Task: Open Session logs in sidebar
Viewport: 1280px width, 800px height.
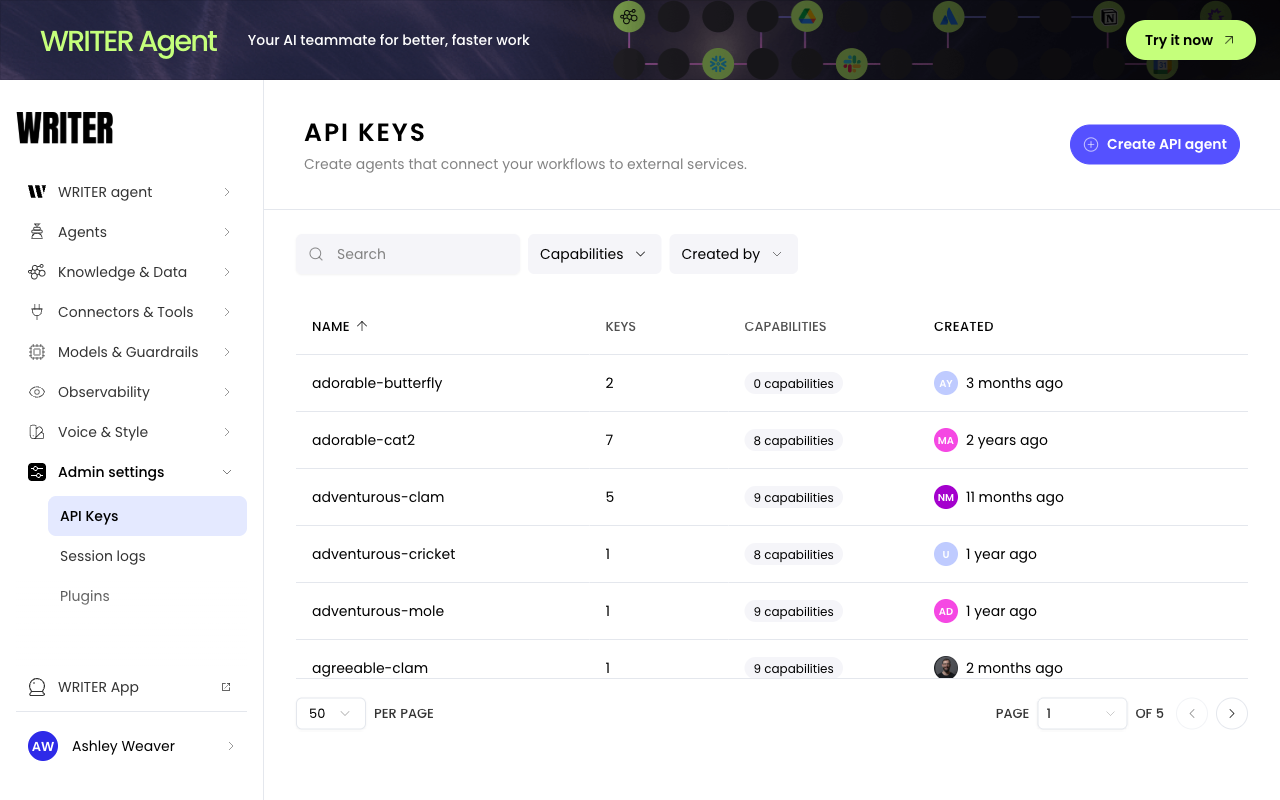Action: point(147,556)
